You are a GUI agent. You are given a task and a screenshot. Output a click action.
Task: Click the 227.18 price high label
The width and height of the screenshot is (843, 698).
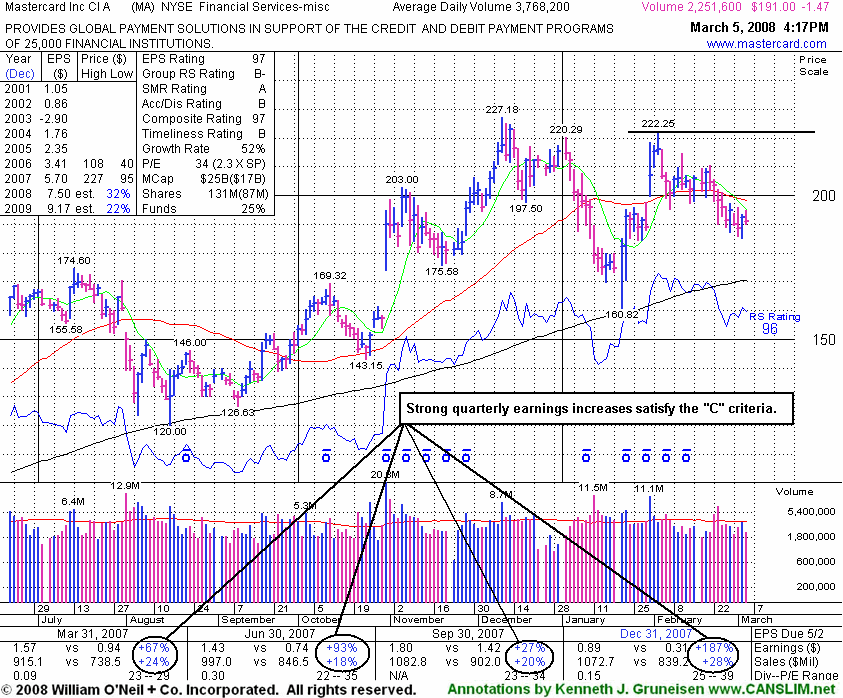502,110
